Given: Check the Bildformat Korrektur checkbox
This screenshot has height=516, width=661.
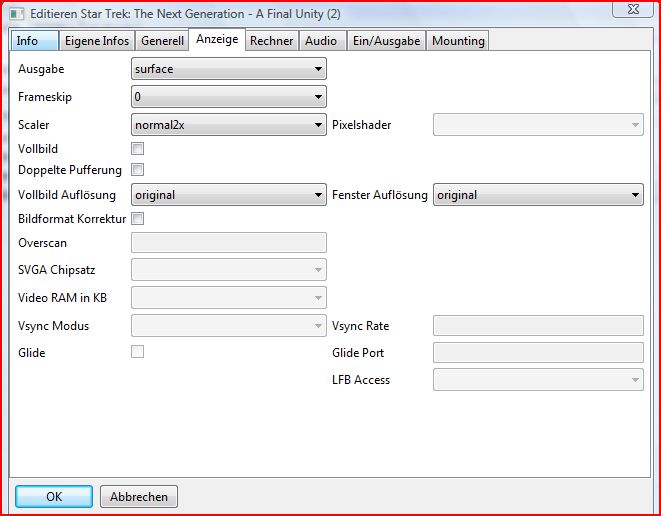Looking at the screenshot, I should coord(138,218).
